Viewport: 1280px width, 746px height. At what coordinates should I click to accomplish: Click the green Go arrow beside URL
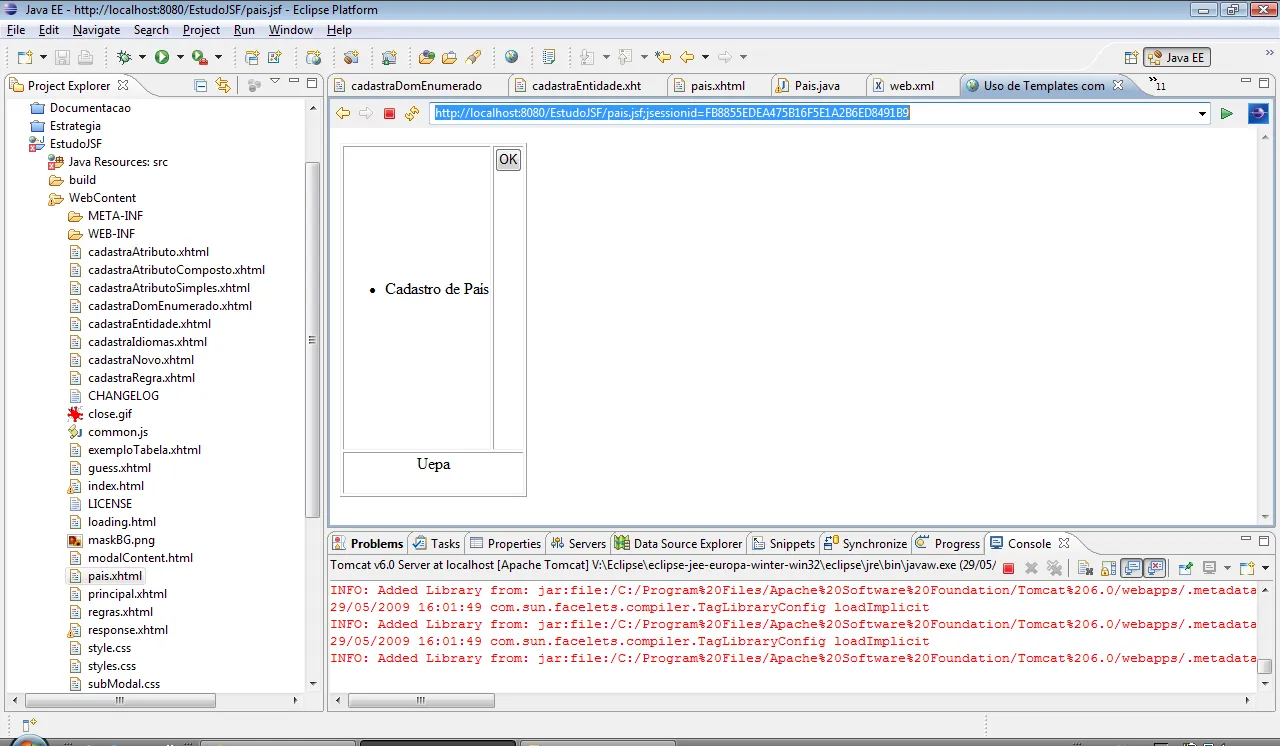pyautogui.click(x=1226, y=114)
